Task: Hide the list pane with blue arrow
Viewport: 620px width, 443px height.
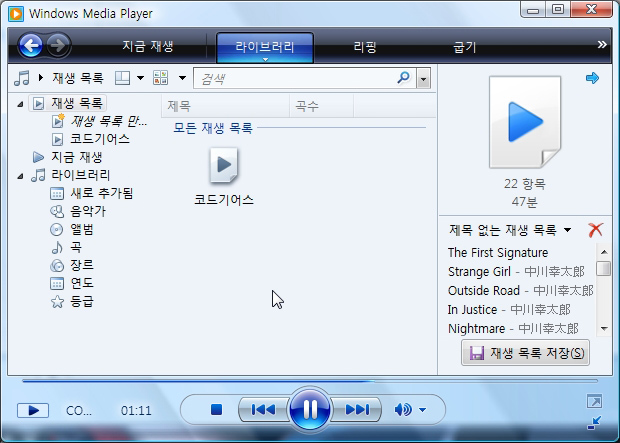Action: point(592,78)
